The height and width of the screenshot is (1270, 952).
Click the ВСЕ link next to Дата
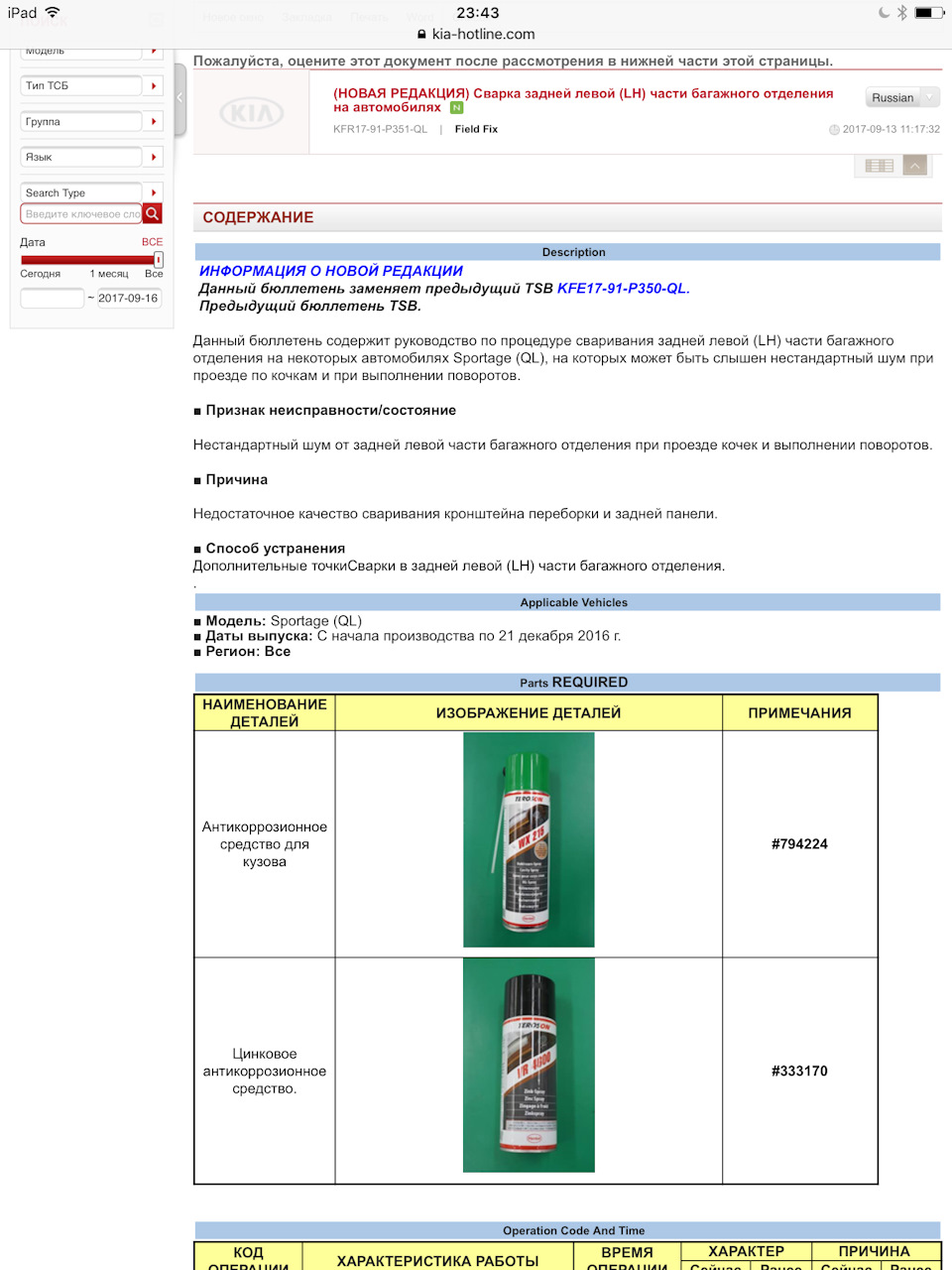152,242
